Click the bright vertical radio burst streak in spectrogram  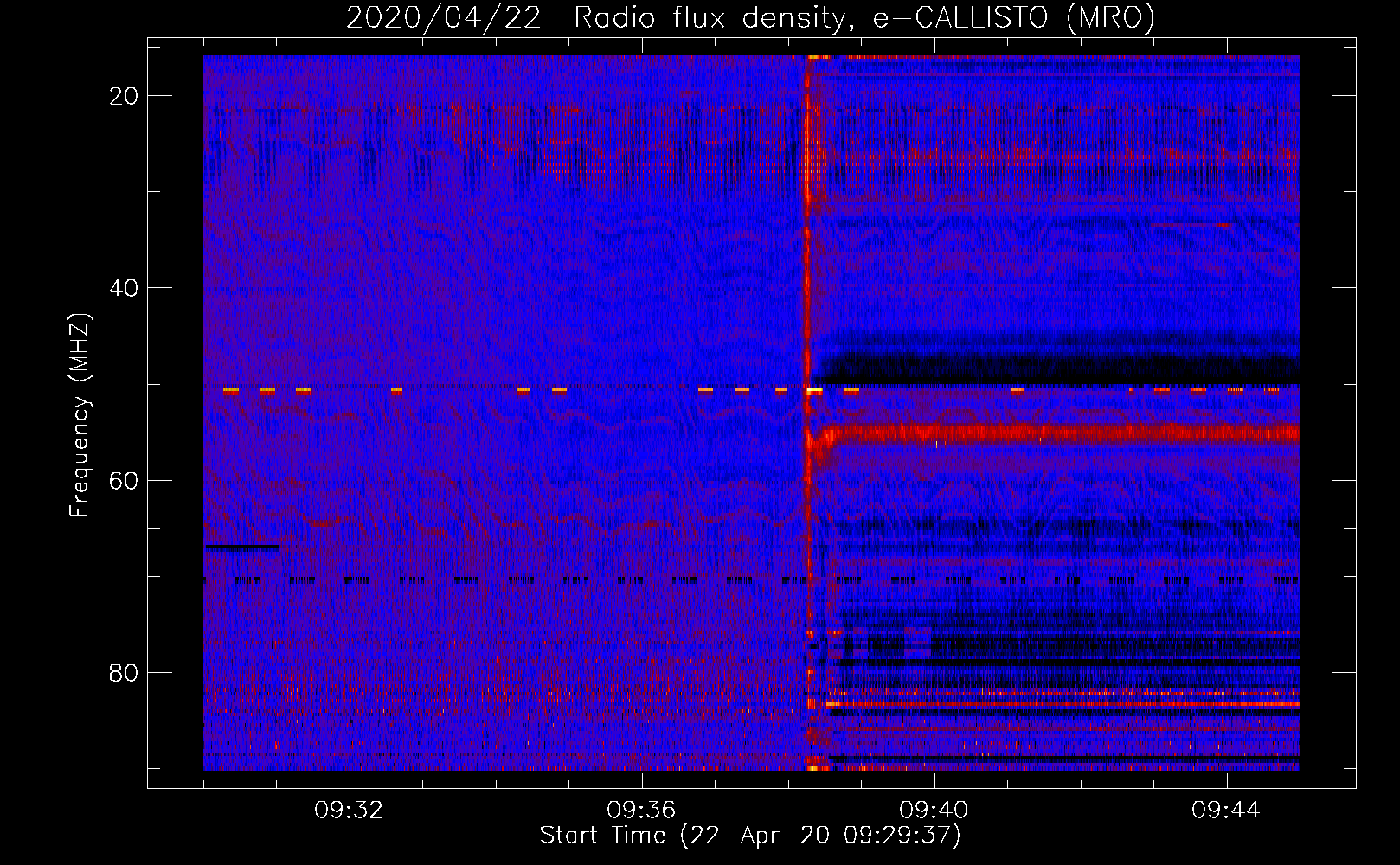pos(811,413)
